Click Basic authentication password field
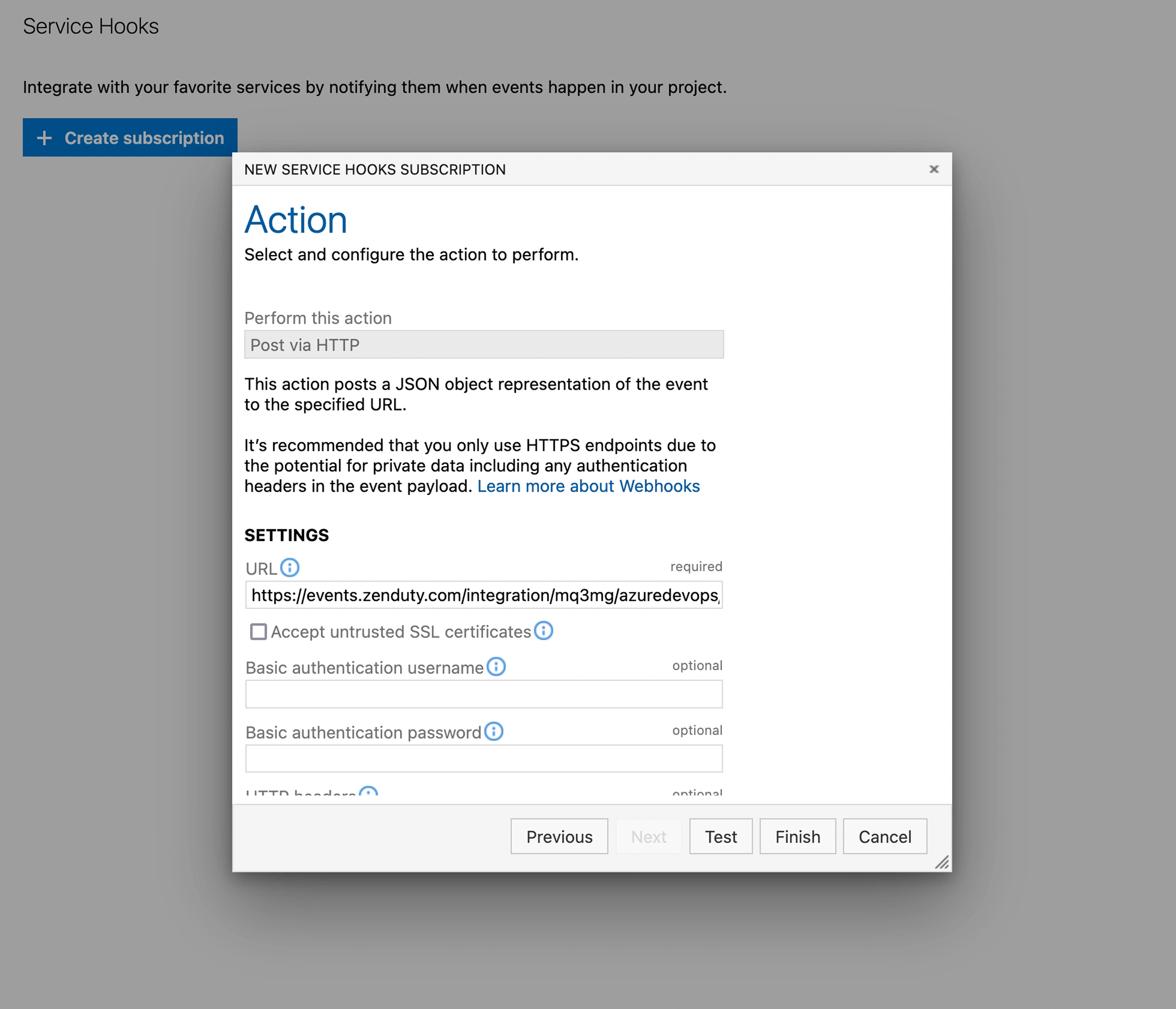The width and height of the screenshot is (1176, 1009). pos(484,759)
